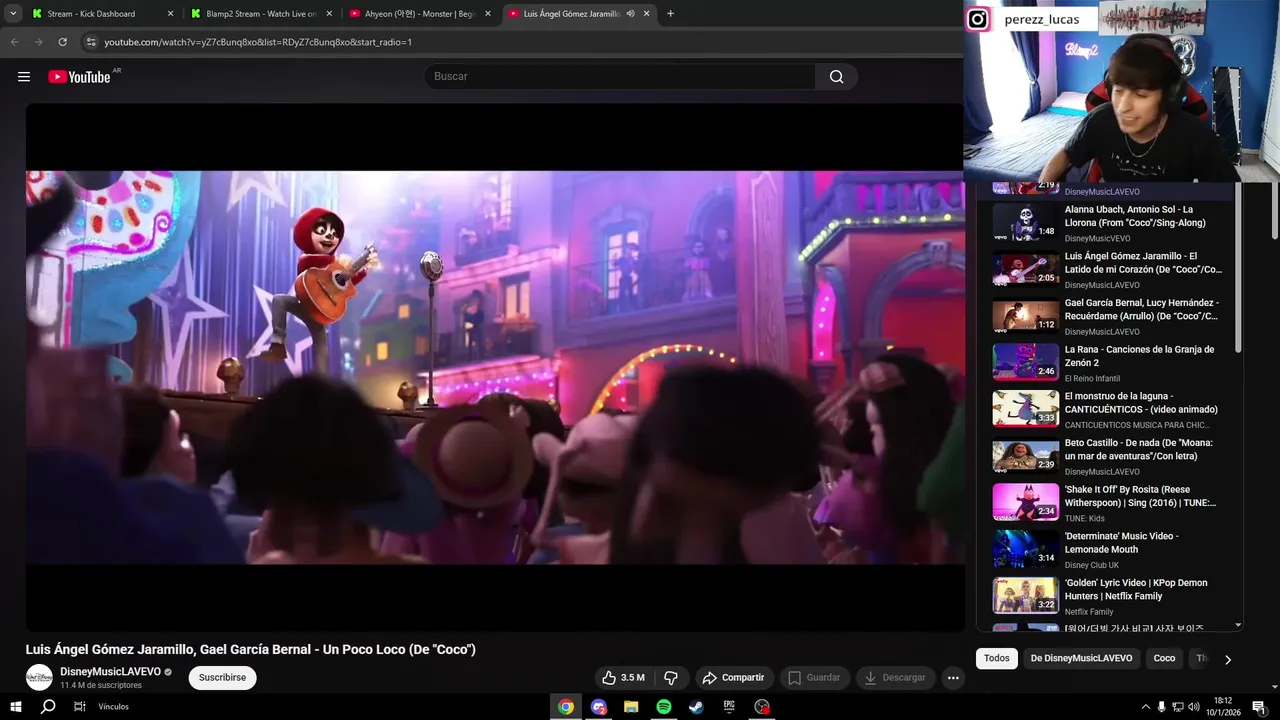
Task: Open Chrome tab search dropdown
Action: pyautogui.click(x=13, y=14)
